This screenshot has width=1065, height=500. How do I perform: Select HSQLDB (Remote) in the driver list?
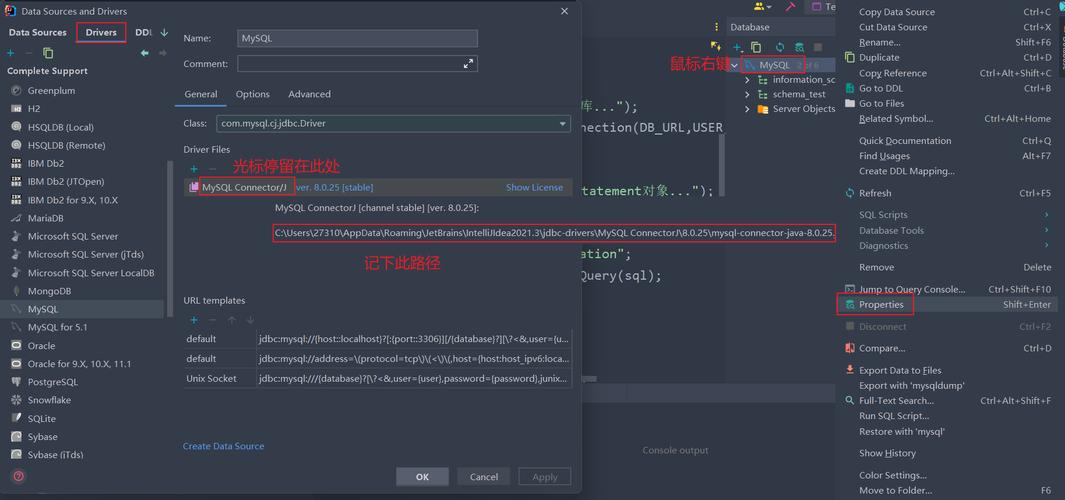tap(67, 145)
